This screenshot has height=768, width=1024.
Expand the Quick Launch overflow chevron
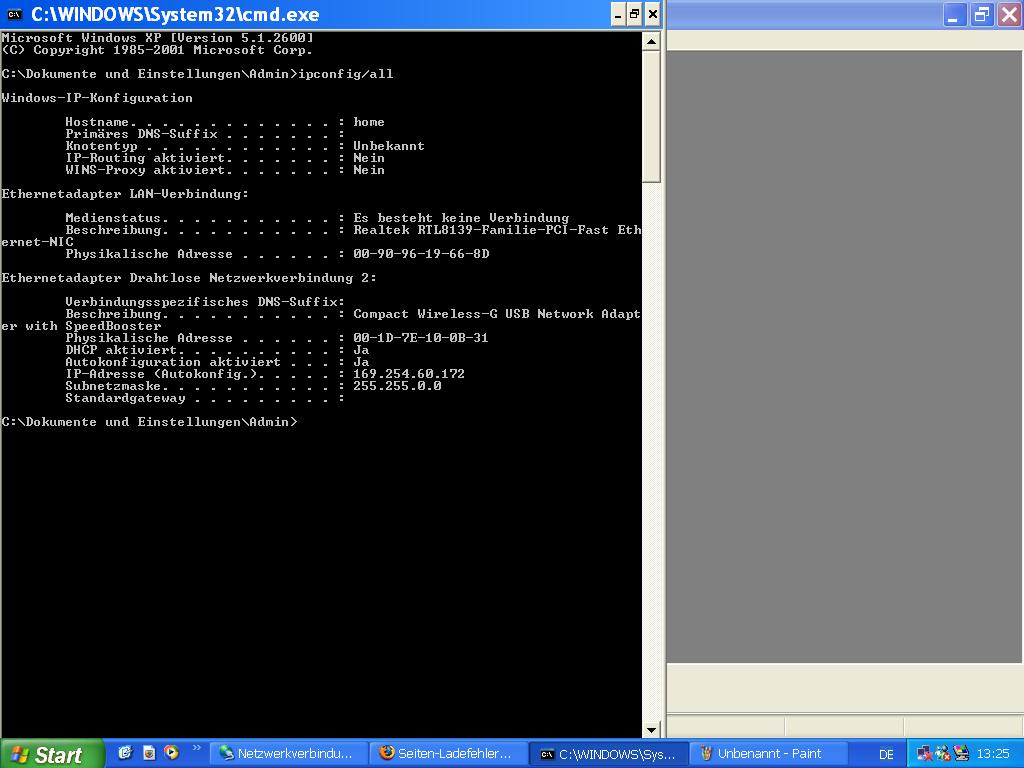[x=197, y=748]
